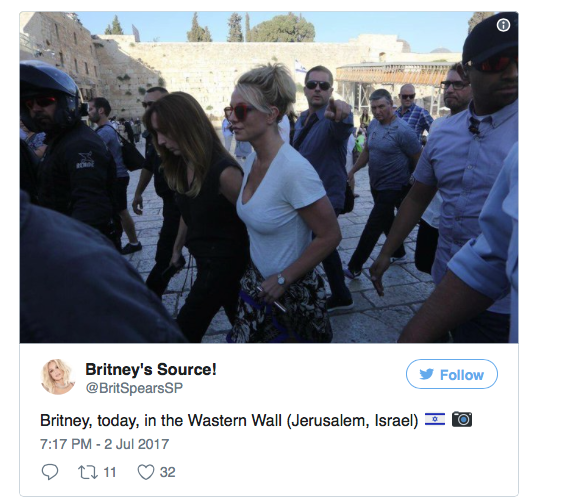The width and height of the screenshot is (572, 499).
Task: Click the camera emoji in the tweet
Action: 462,419
